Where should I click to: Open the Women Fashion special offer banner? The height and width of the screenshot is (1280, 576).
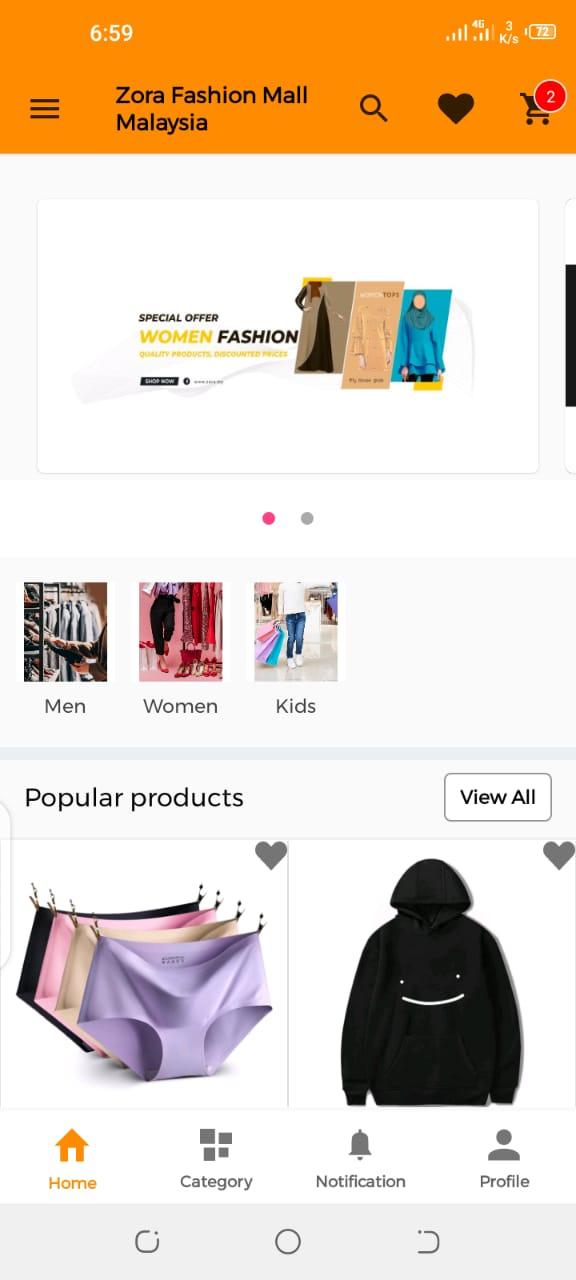tap(288, 336)
